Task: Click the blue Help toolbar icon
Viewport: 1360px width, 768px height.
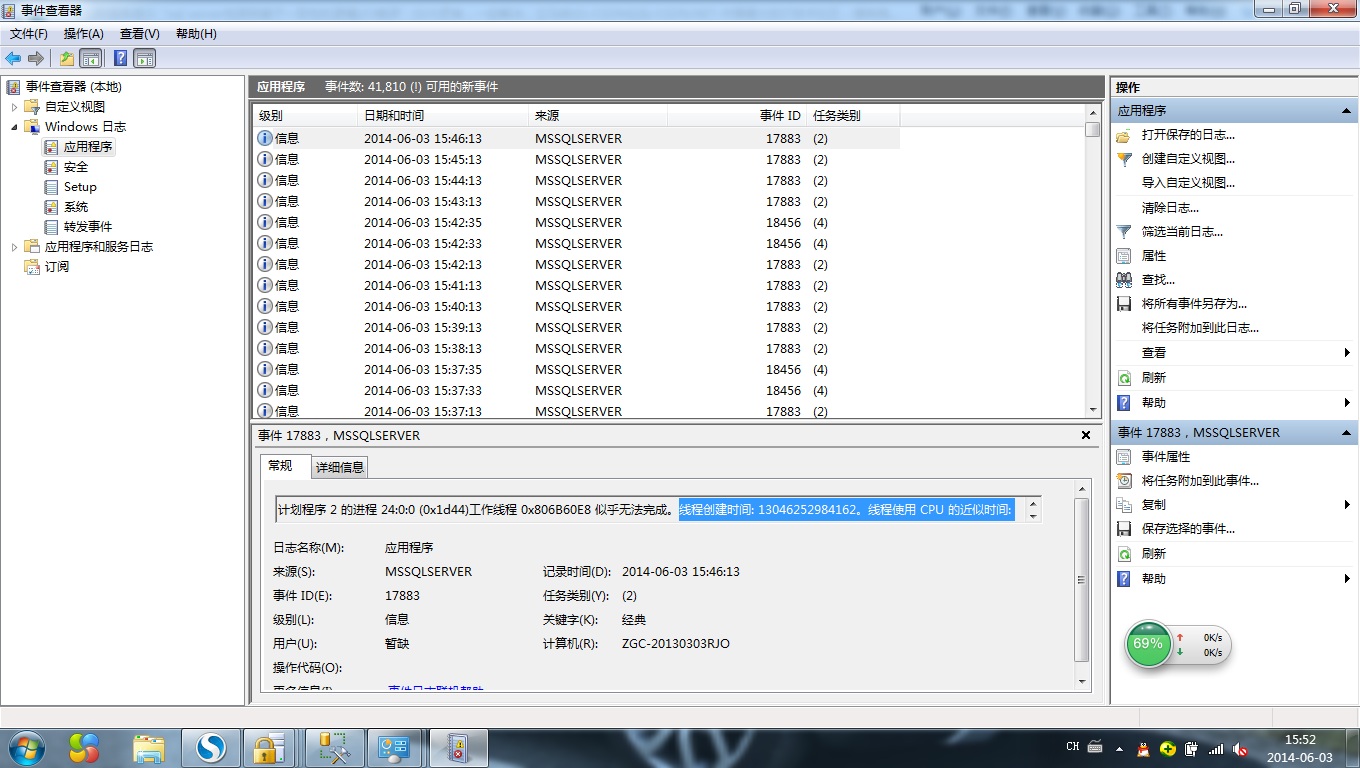Action: [x=120, y=58]
